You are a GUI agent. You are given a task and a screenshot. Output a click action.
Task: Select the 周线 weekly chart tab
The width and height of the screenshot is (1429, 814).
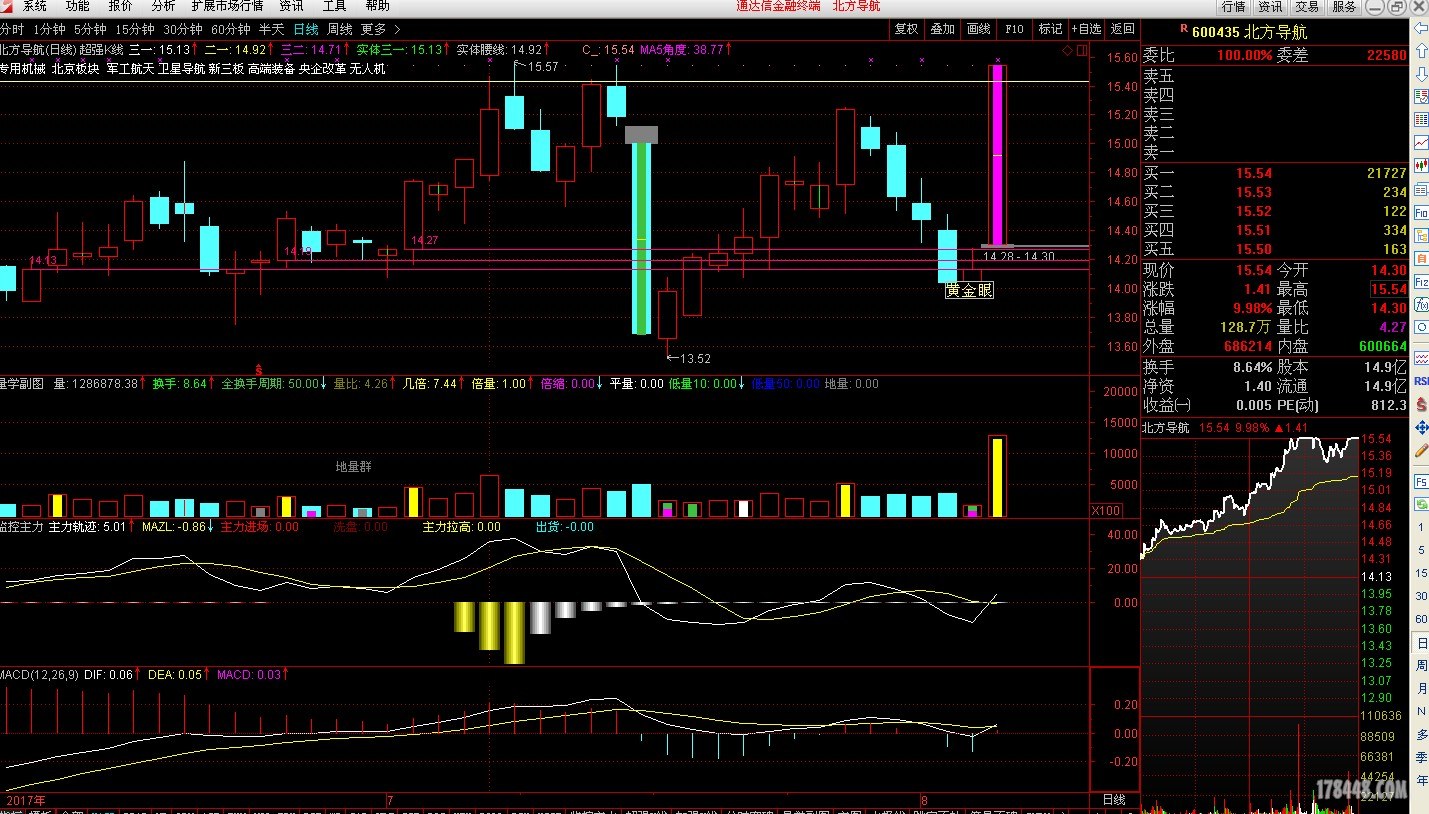click(x=340, y=29)
